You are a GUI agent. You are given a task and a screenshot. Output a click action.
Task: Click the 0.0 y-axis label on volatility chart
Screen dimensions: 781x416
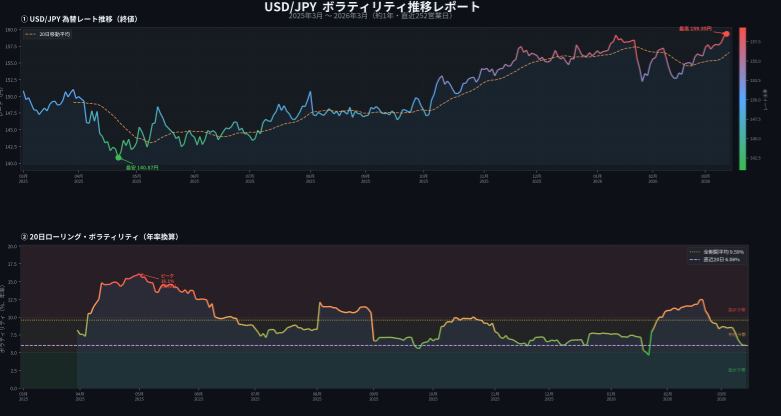point(14,389)
